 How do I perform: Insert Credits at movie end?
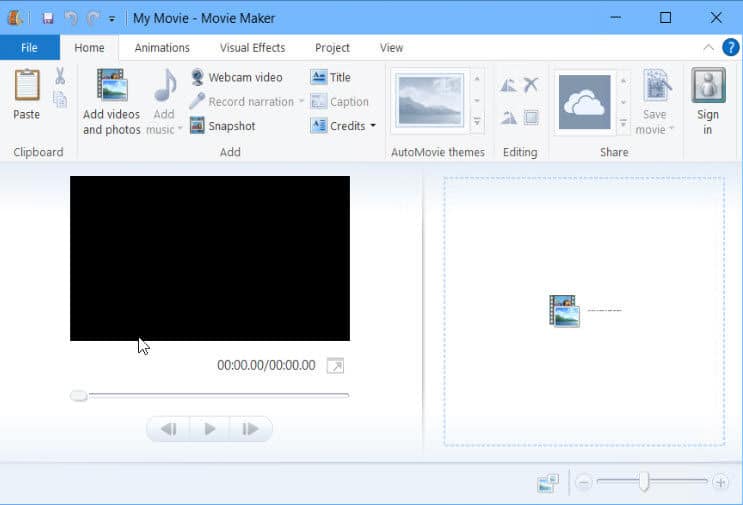pos(338,126)
